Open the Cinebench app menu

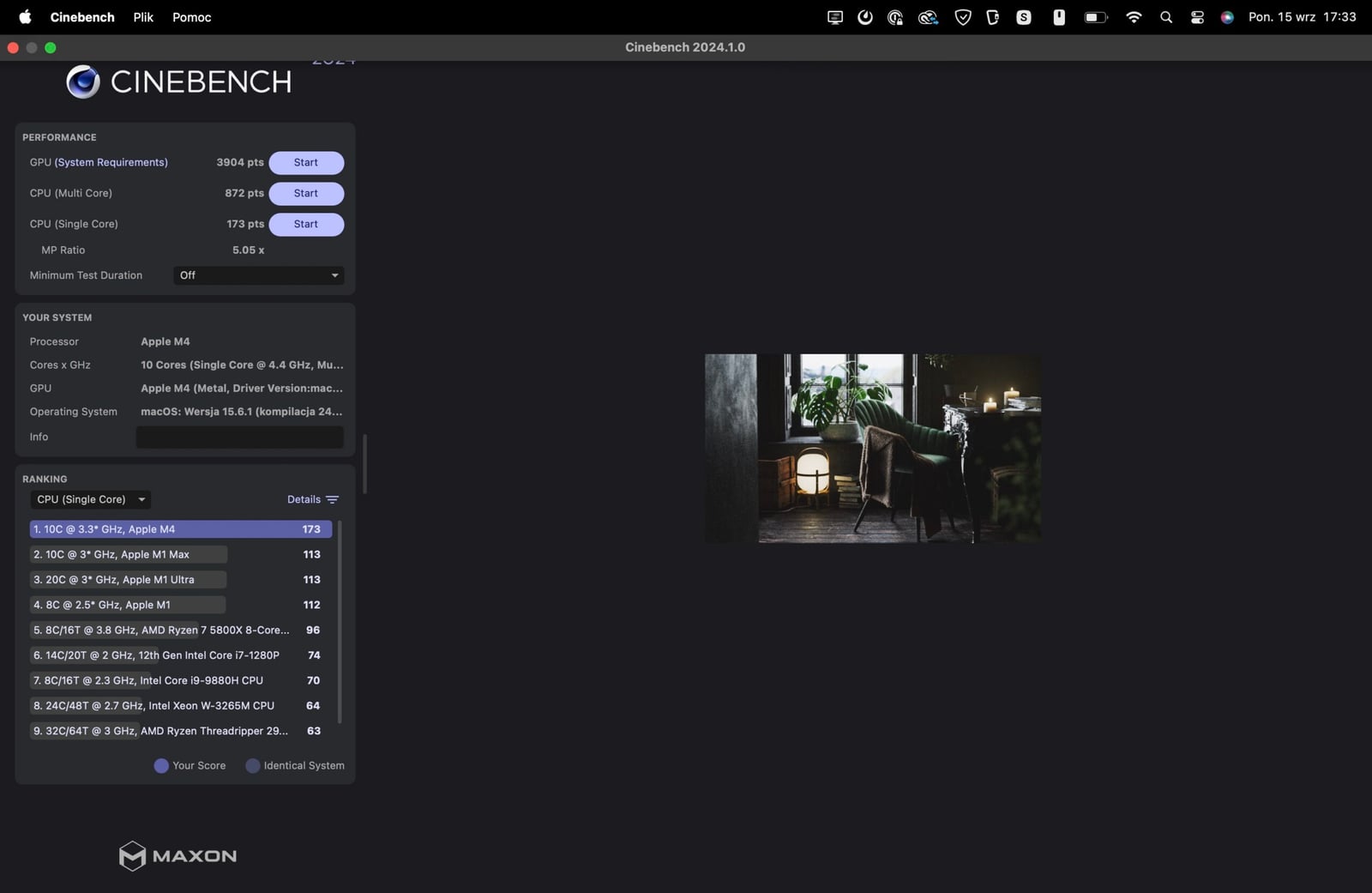point(82,17)
